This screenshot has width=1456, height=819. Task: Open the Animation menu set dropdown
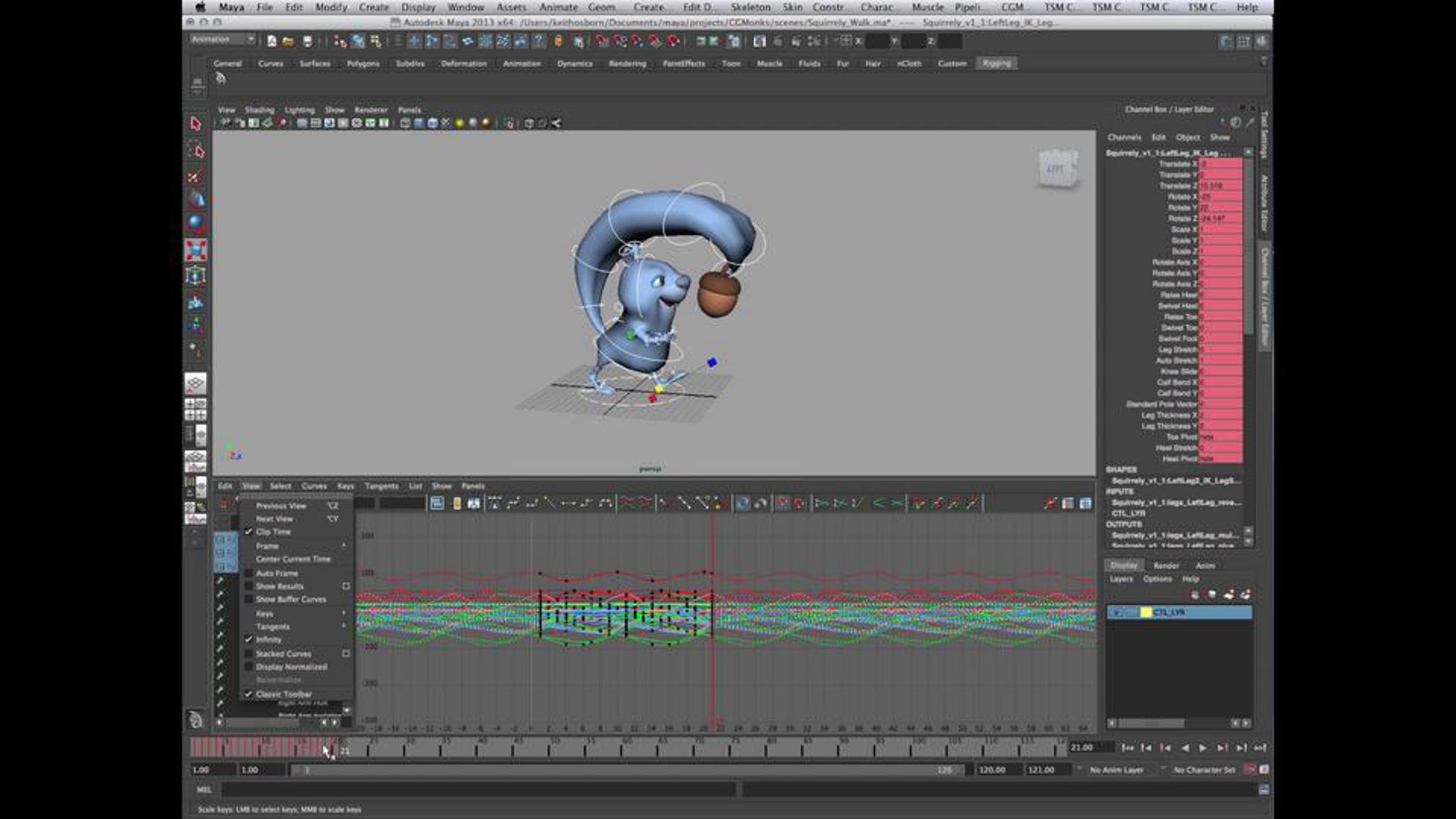pos(223,39)
